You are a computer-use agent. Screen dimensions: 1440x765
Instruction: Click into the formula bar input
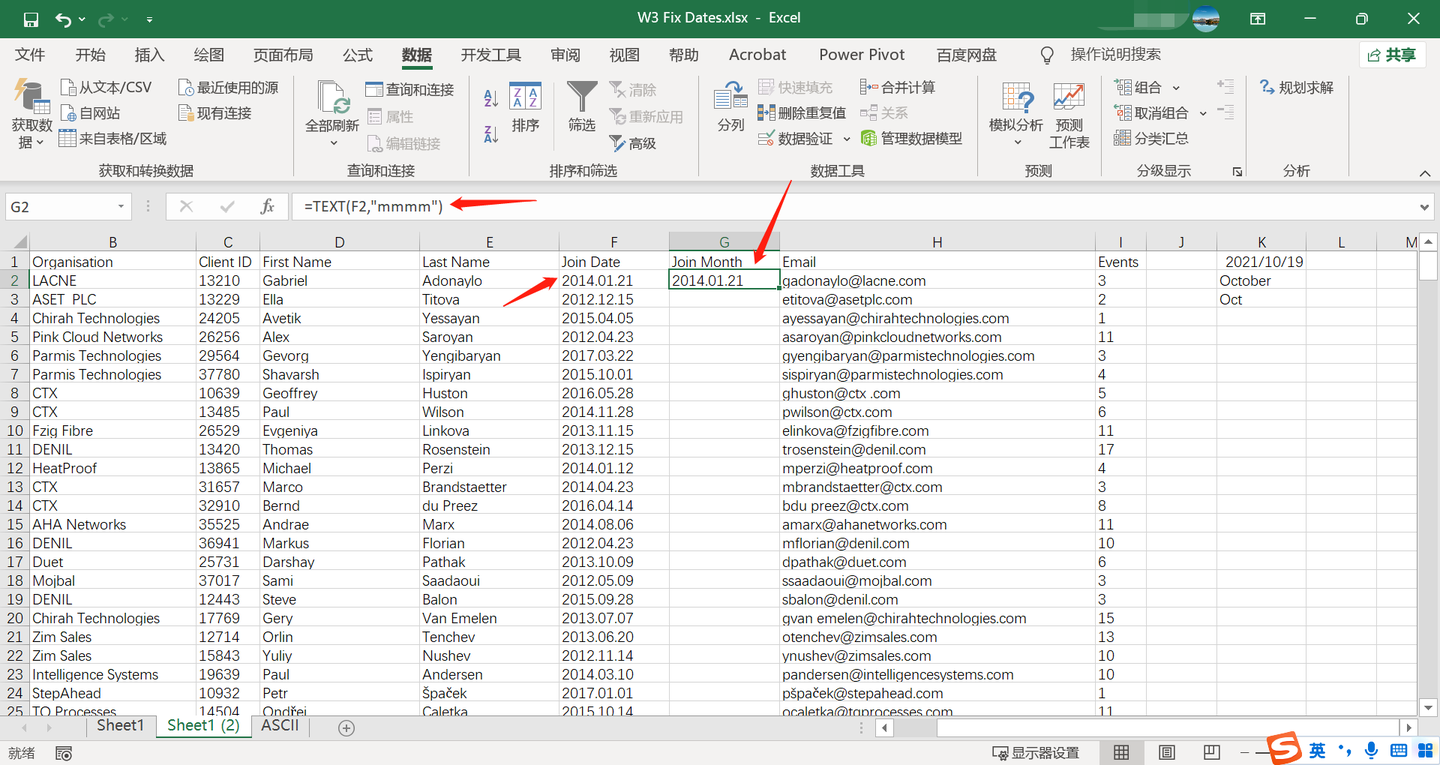tap(853, 207)
